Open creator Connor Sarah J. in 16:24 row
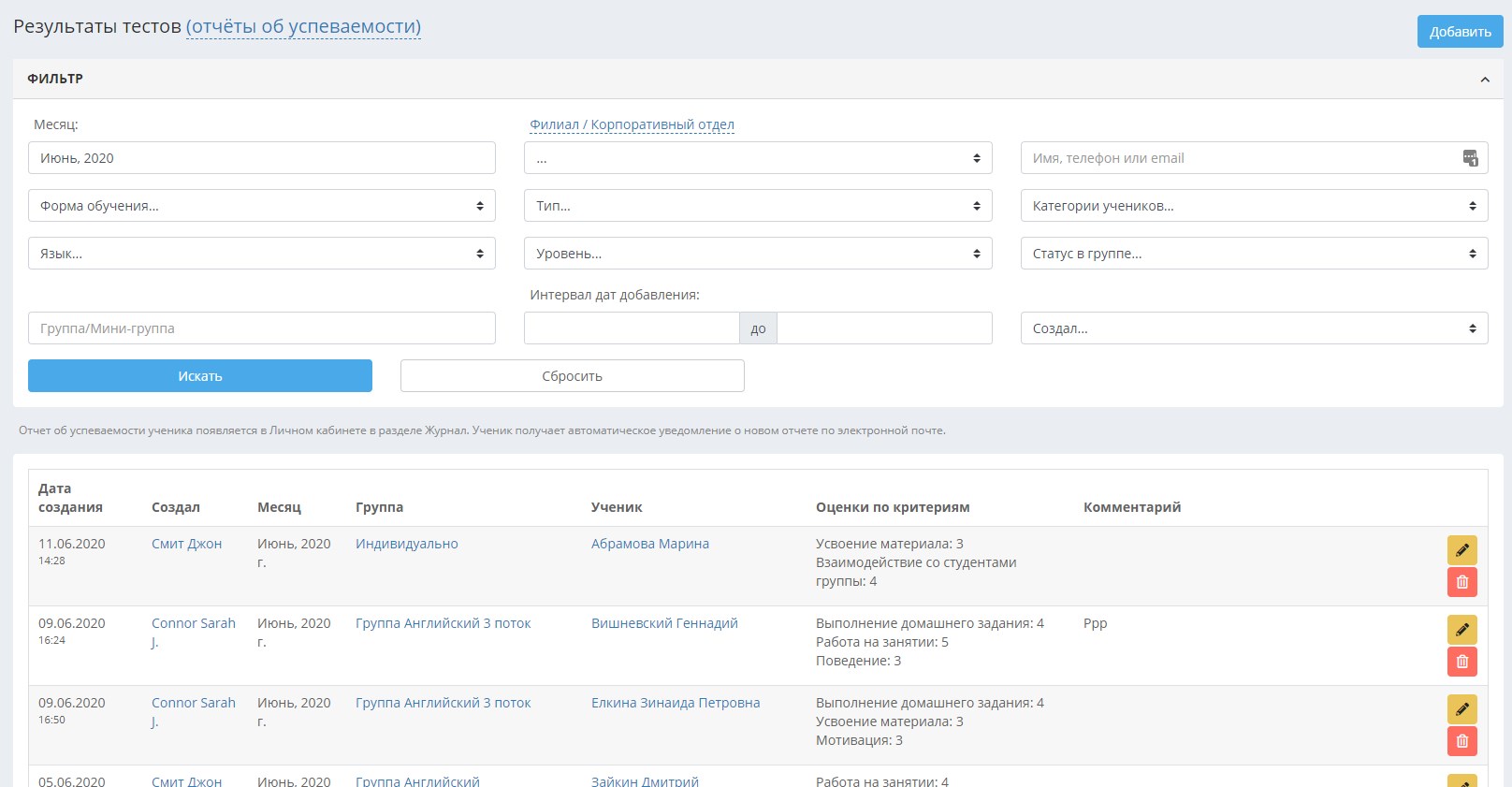Viewport: 1512px width, 787px height. pyautogui.click(x=194, y=633)
